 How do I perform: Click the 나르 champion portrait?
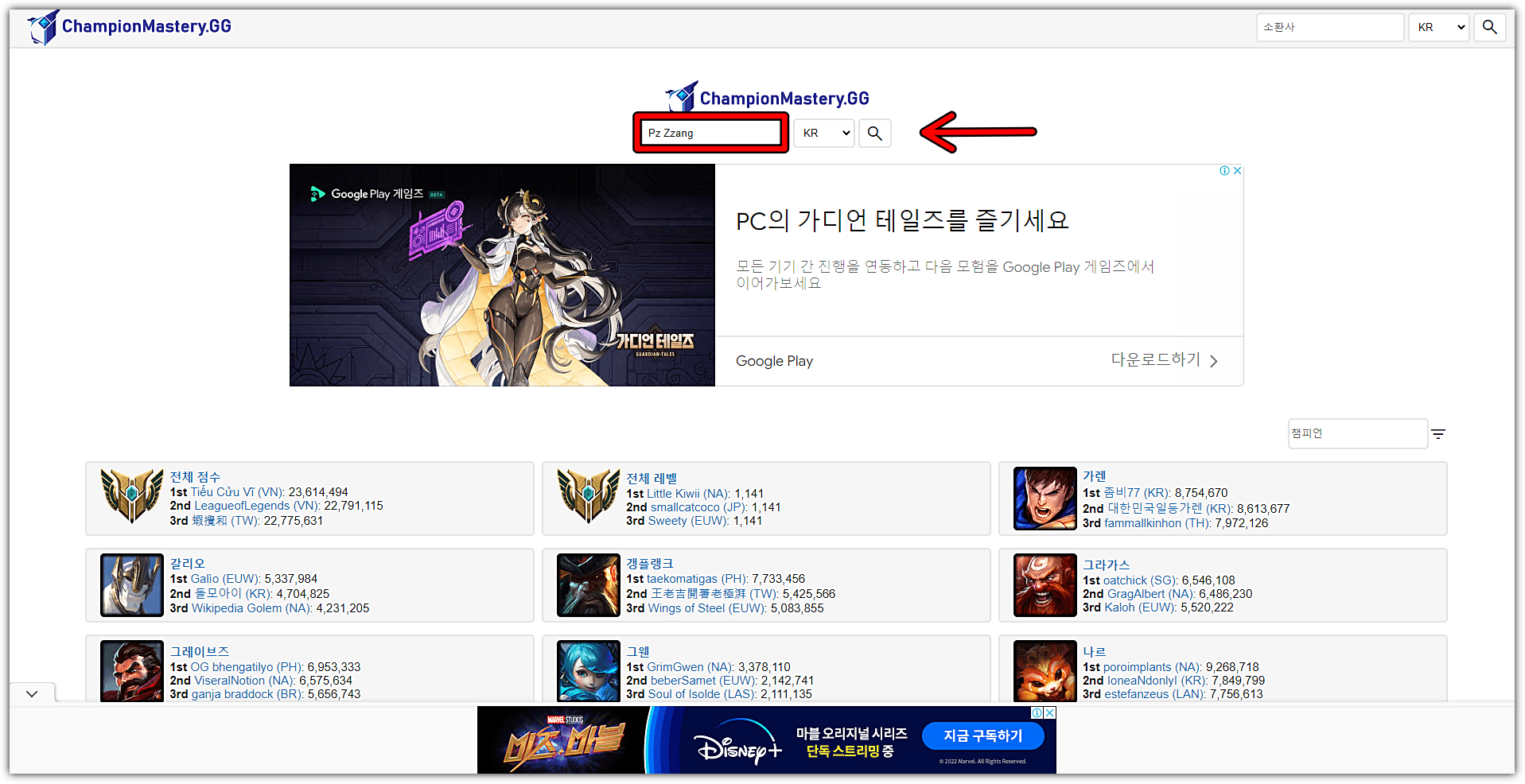pos(1045,671)
